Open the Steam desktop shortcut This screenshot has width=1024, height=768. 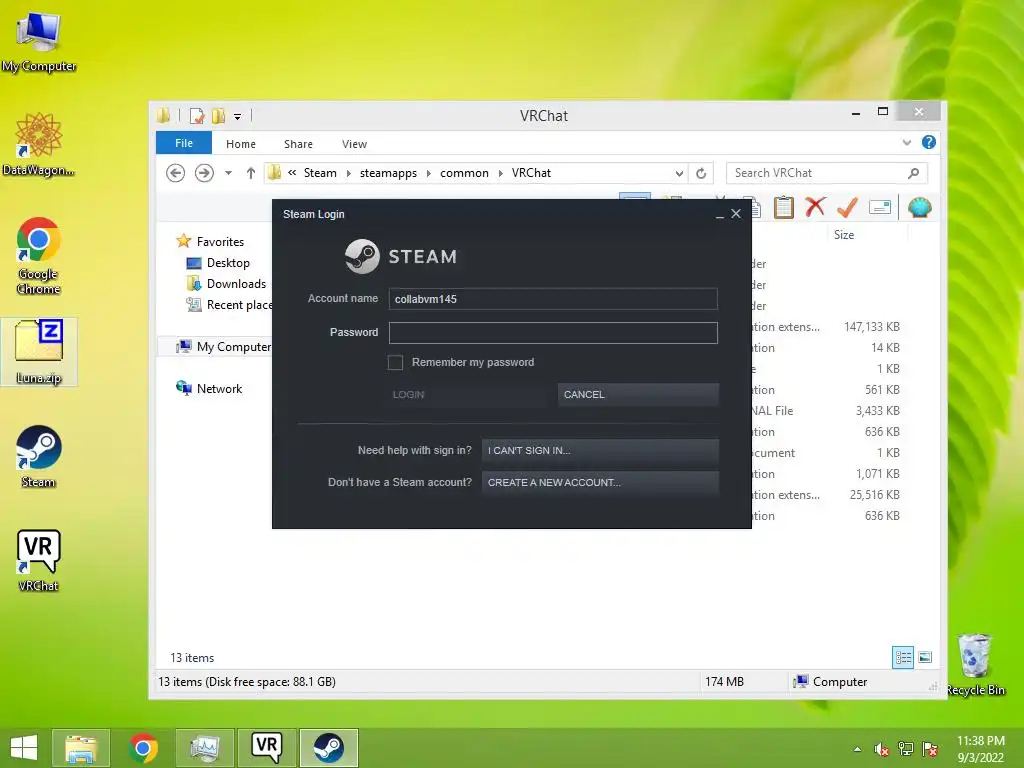[x=39, y=456]
